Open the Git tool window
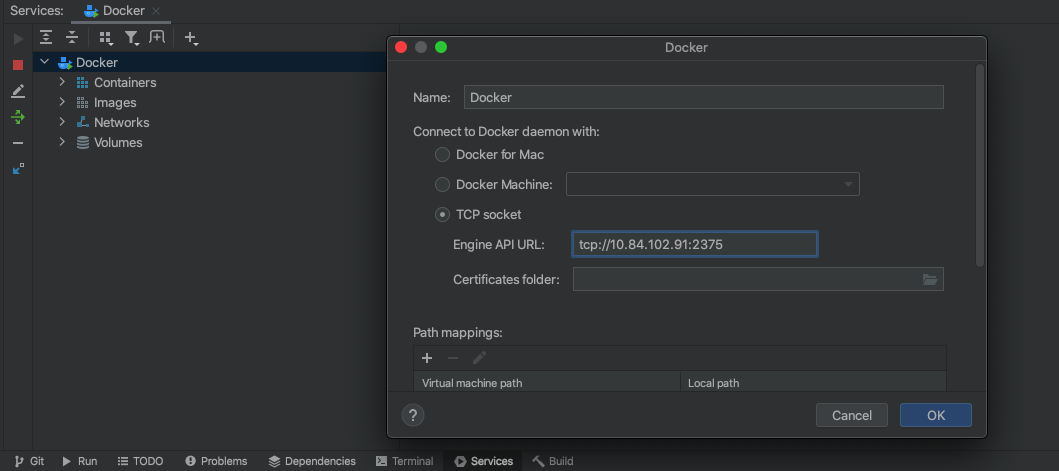 point(29,462)
